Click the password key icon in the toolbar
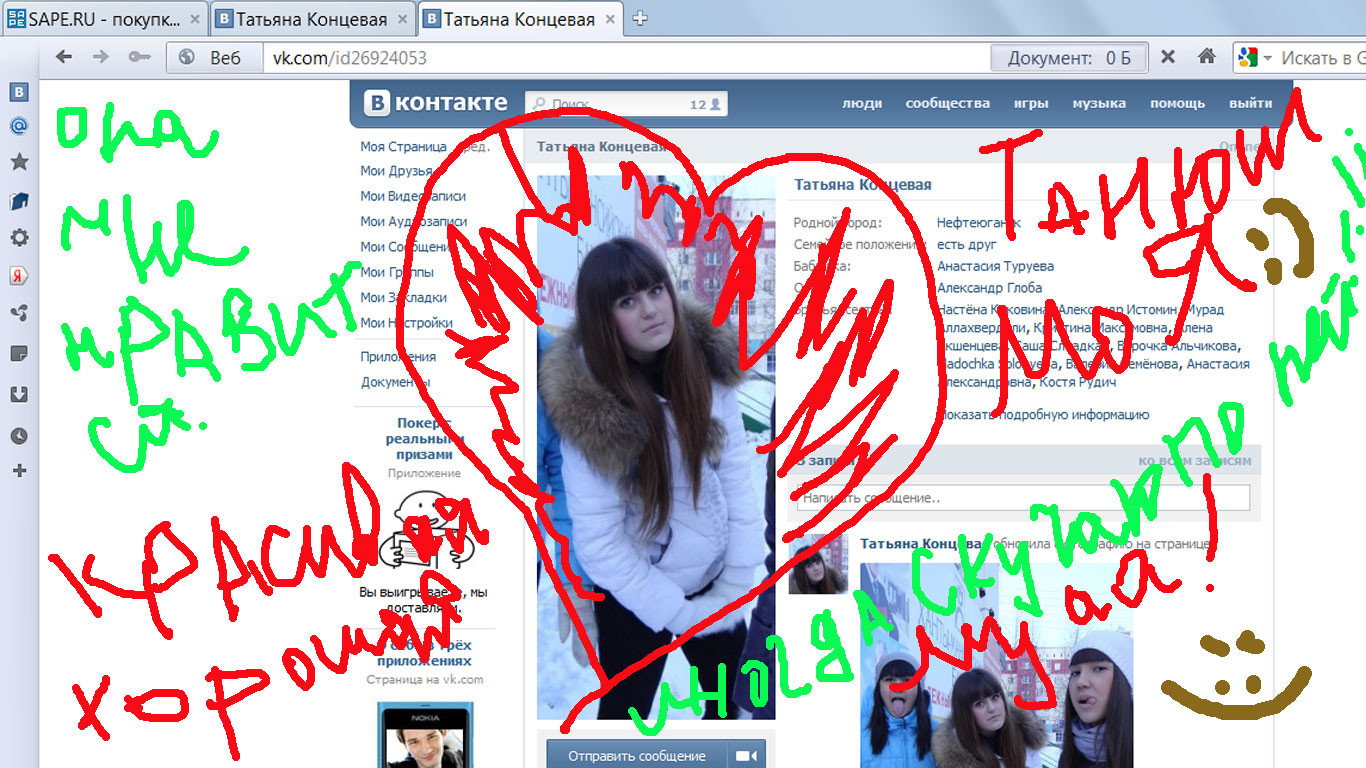 [x=138, y=57]
